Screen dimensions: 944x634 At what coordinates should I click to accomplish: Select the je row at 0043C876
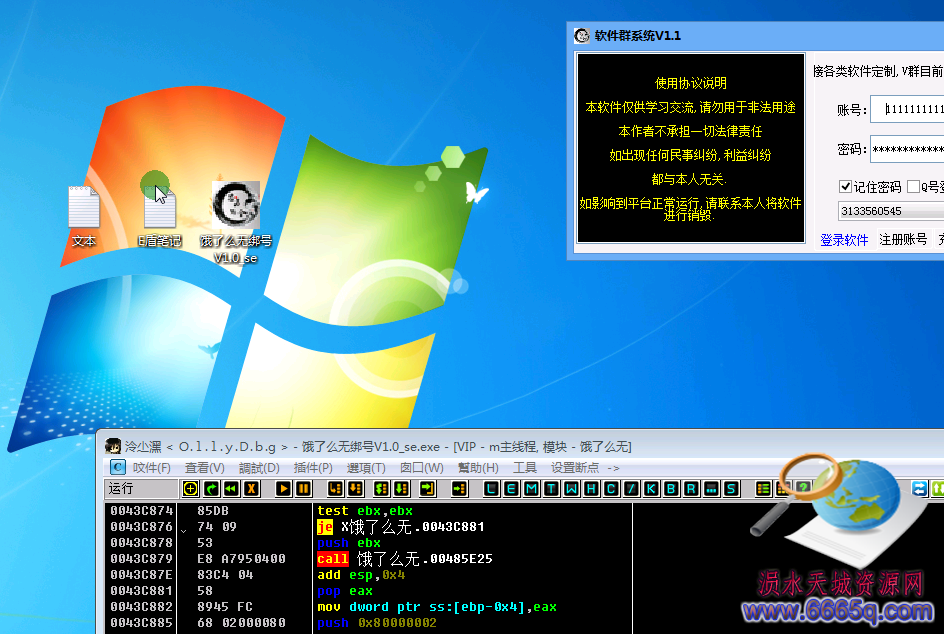click(x=368, y=527)
